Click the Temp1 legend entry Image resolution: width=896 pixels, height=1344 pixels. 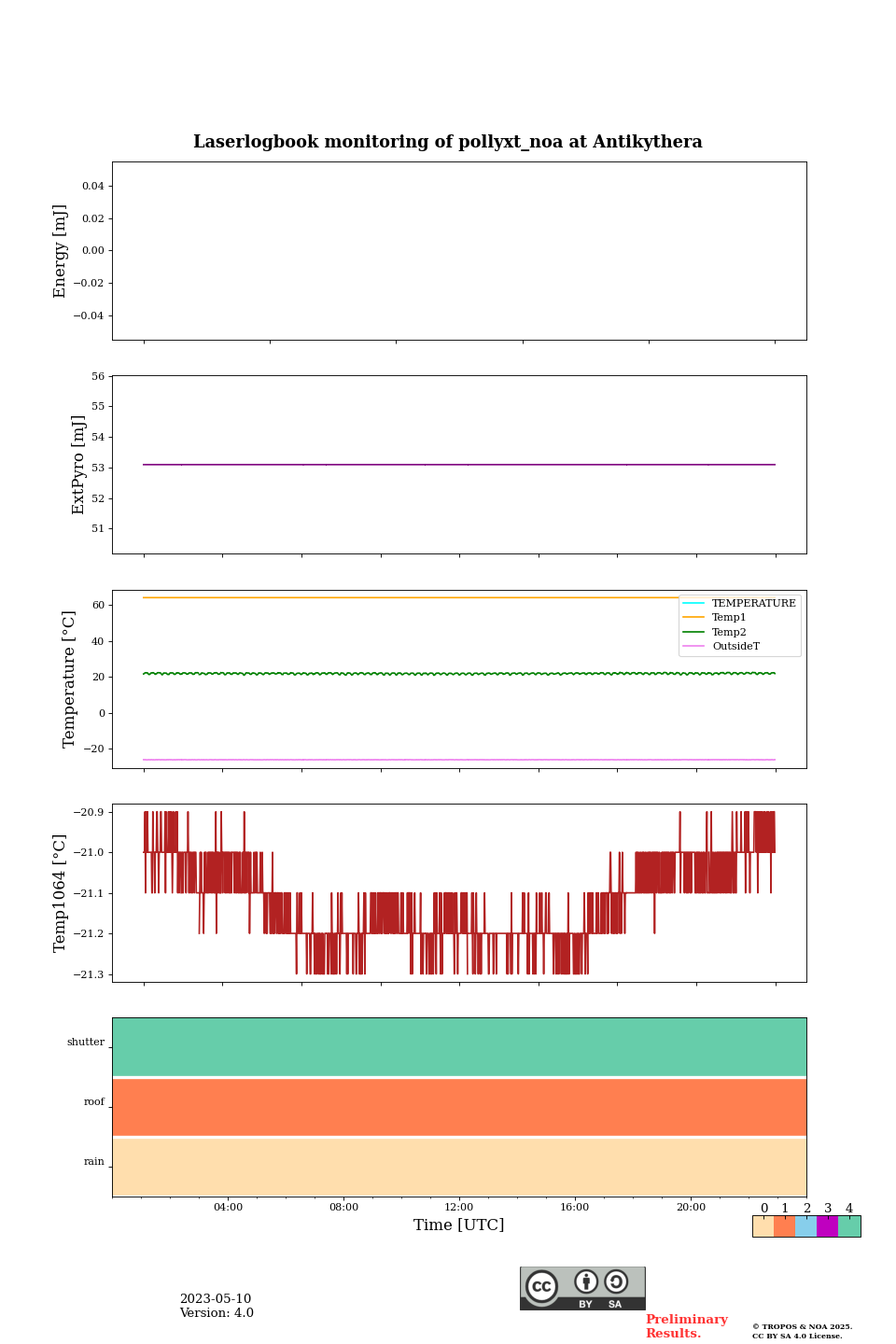point(715,617)
